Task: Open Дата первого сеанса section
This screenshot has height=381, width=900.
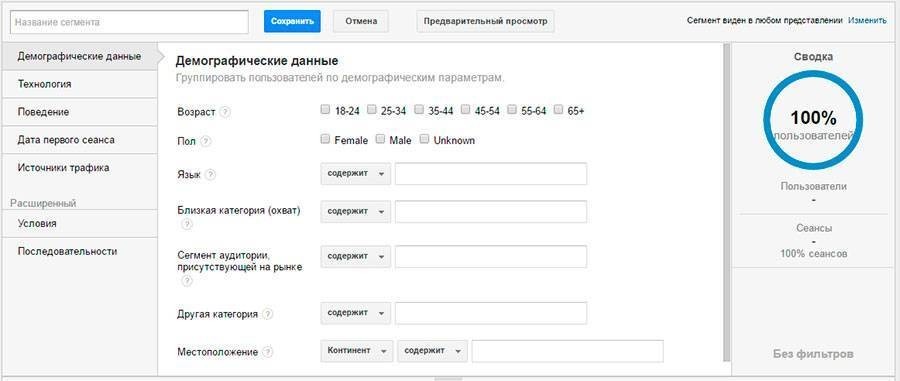Action: click(x=79, y=140)
